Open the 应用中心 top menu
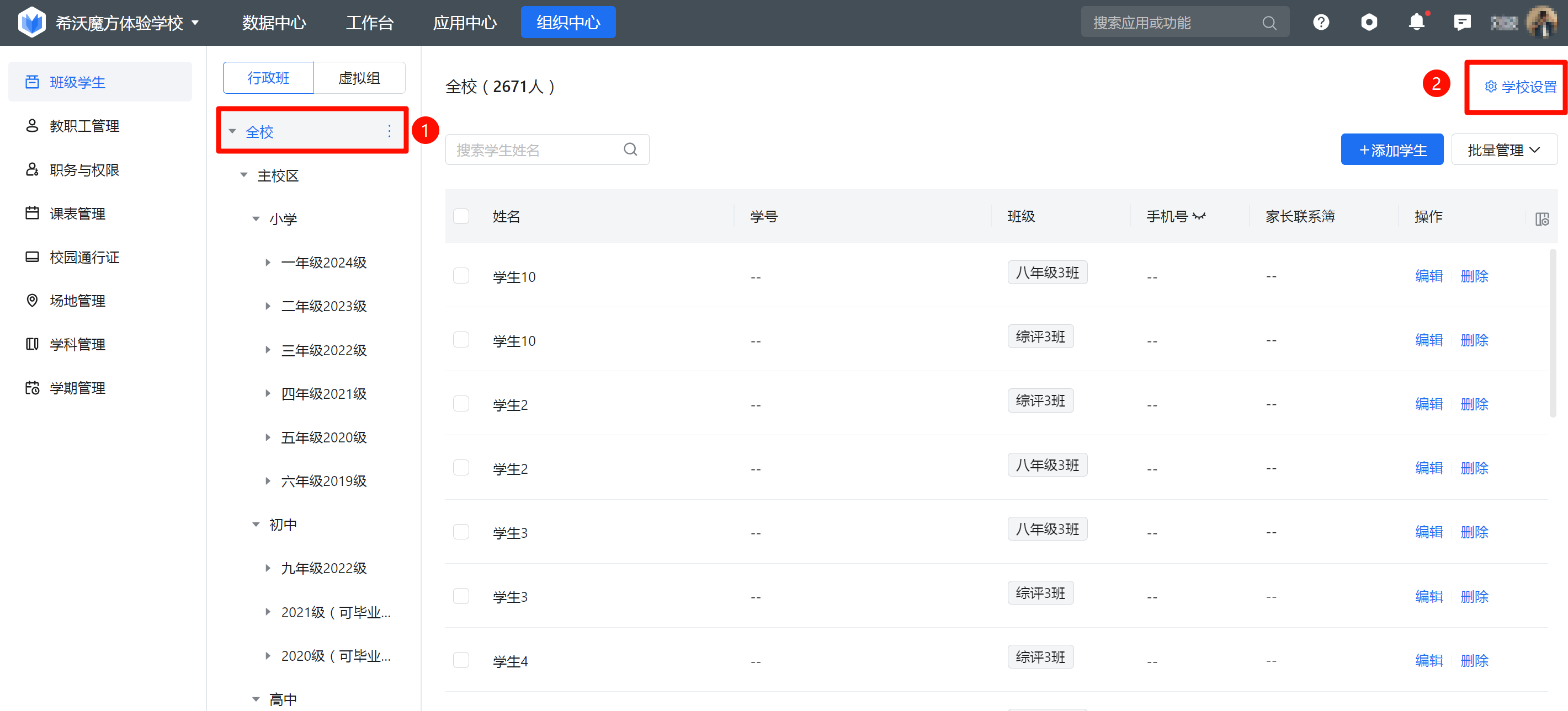Screen dimensions: 1568x711 pos(465,23)
